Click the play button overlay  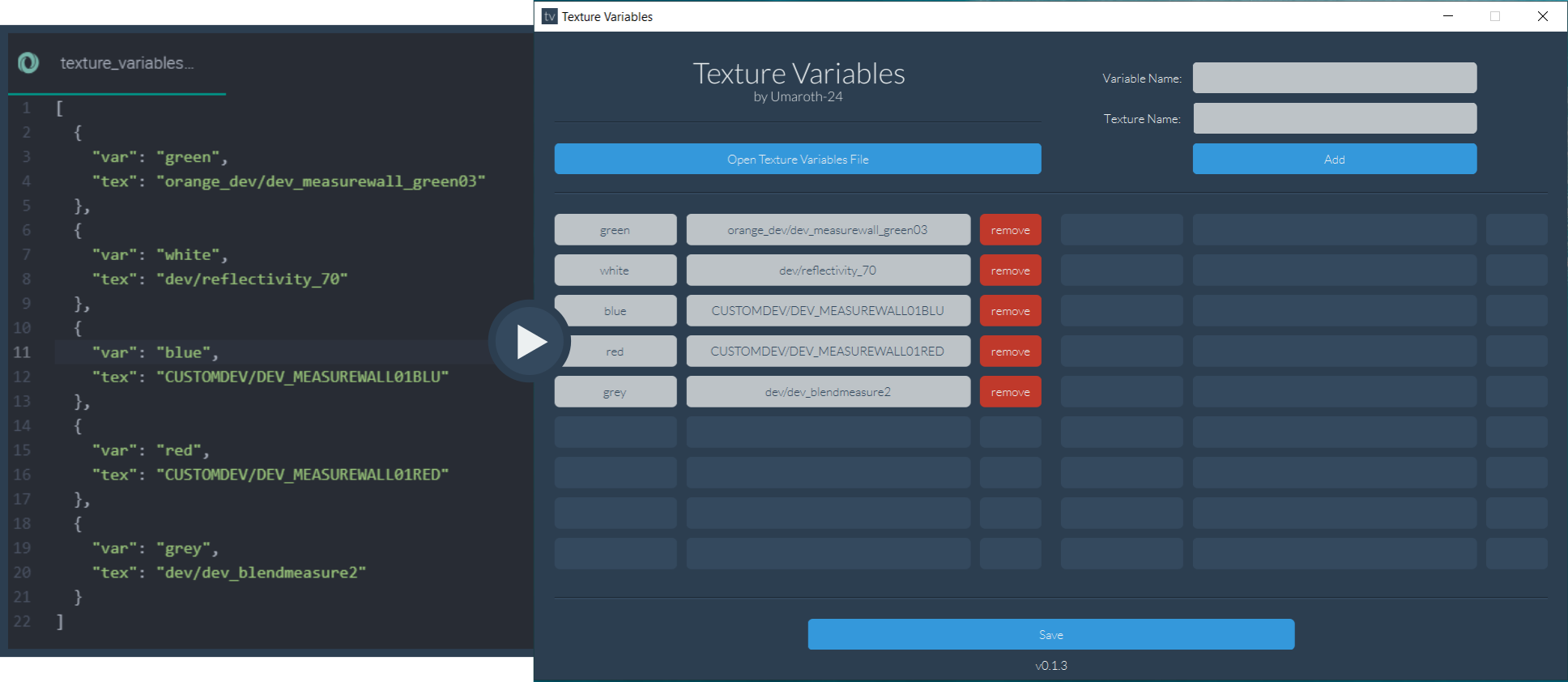[530, 341]
